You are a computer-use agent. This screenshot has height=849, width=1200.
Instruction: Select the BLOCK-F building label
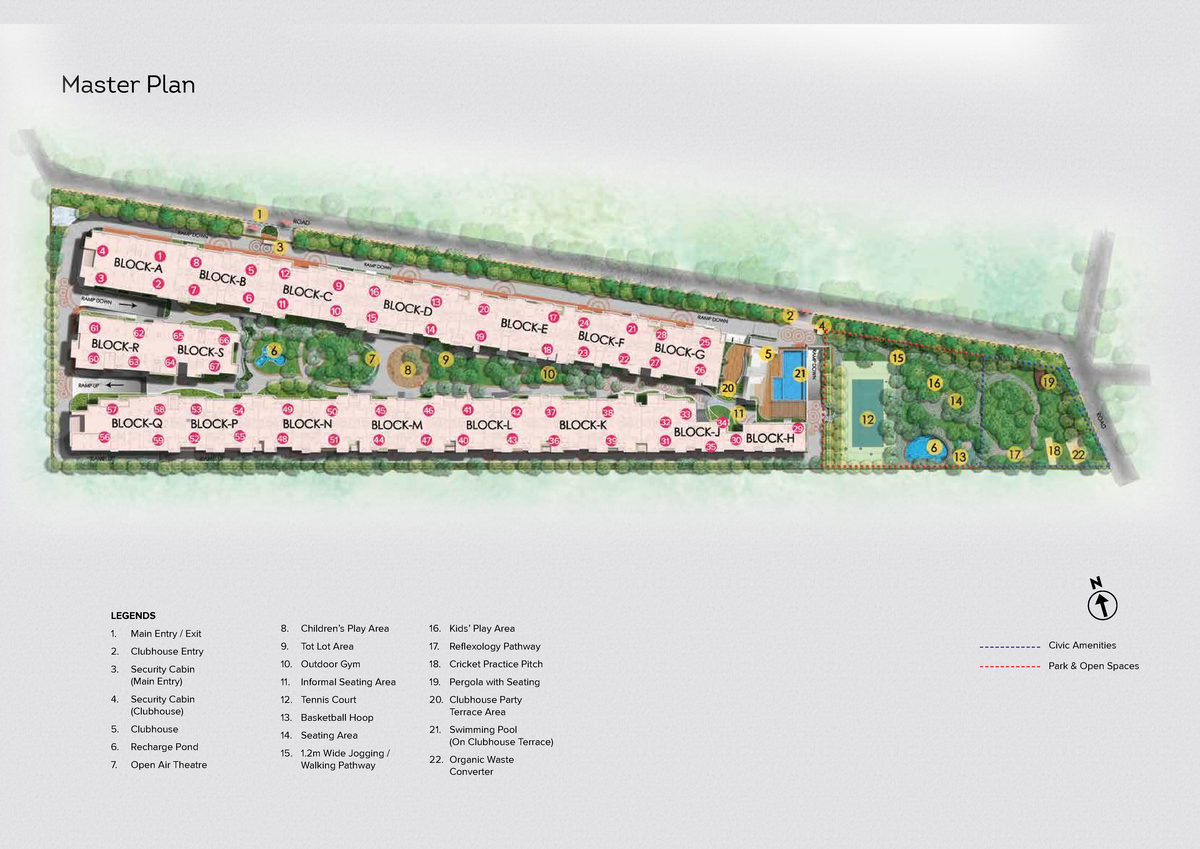(601, 339)
